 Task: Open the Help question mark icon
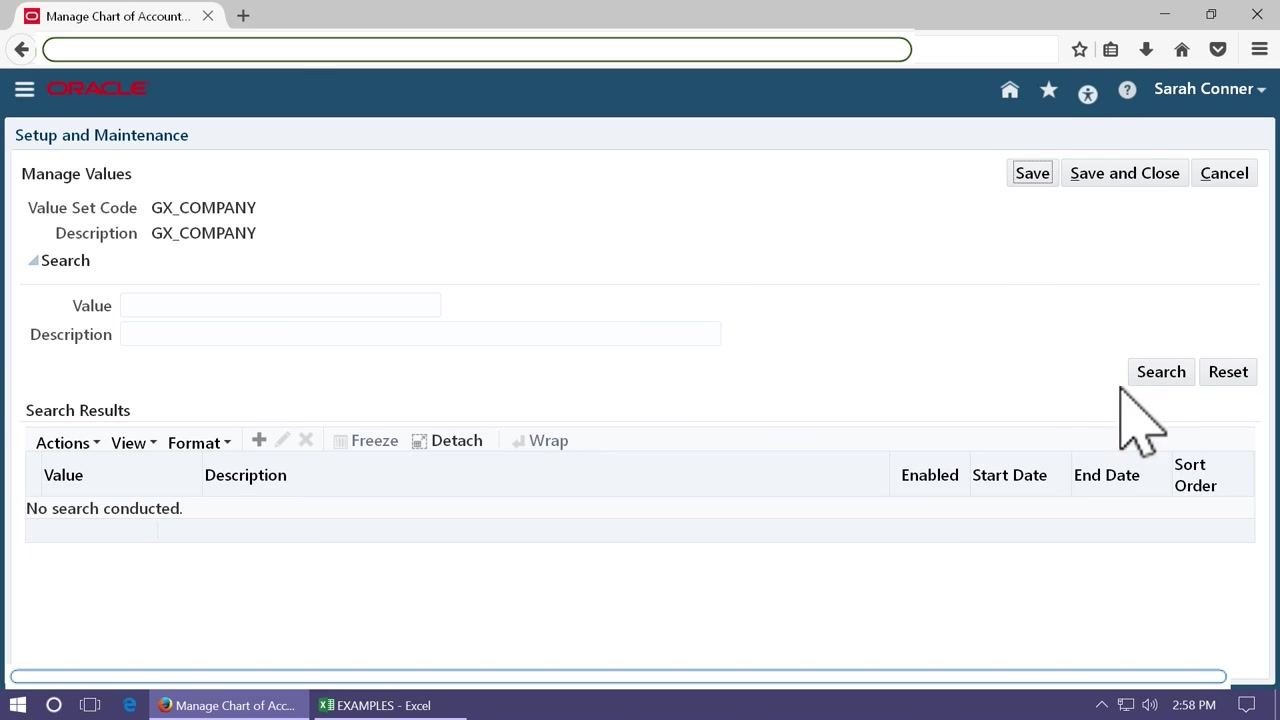pos(1127,90)
